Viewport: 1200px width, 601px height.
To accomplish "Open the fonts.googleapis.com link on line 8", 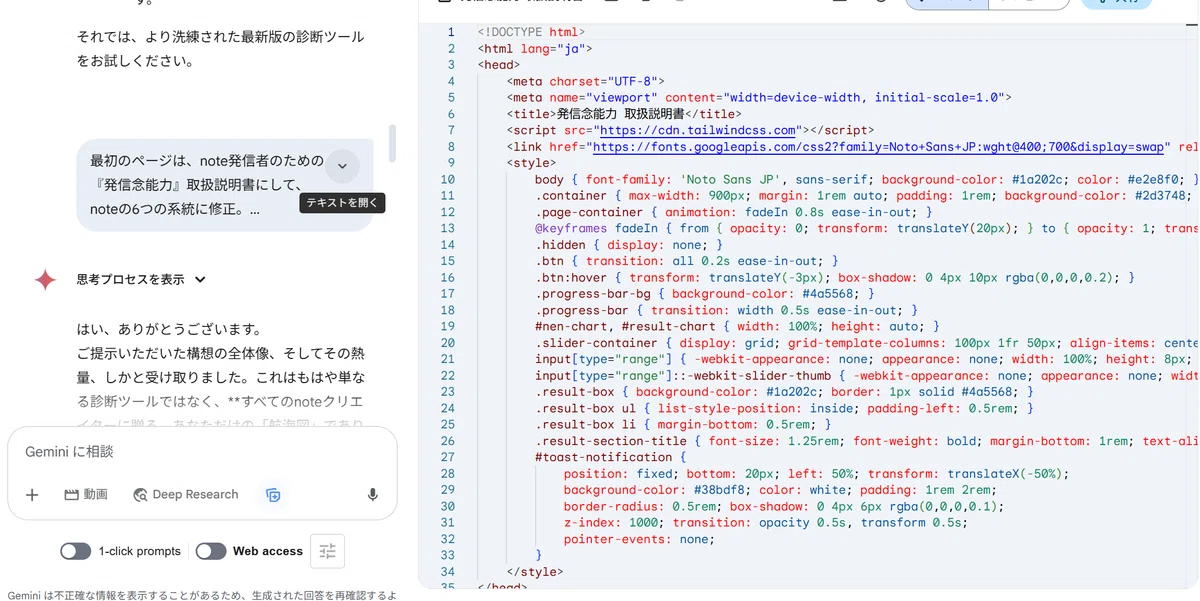I will (879, 147).
